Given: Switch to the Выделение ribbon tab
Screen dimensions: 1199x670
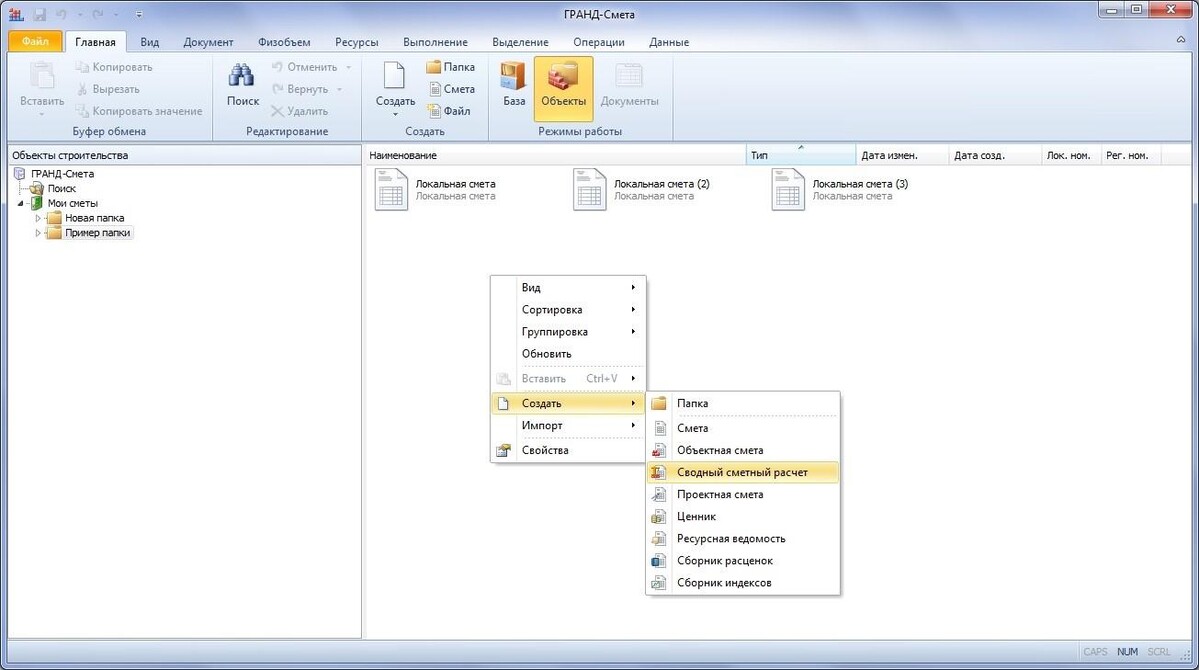Looking at the screenshot, I should (x=520, y=42).
